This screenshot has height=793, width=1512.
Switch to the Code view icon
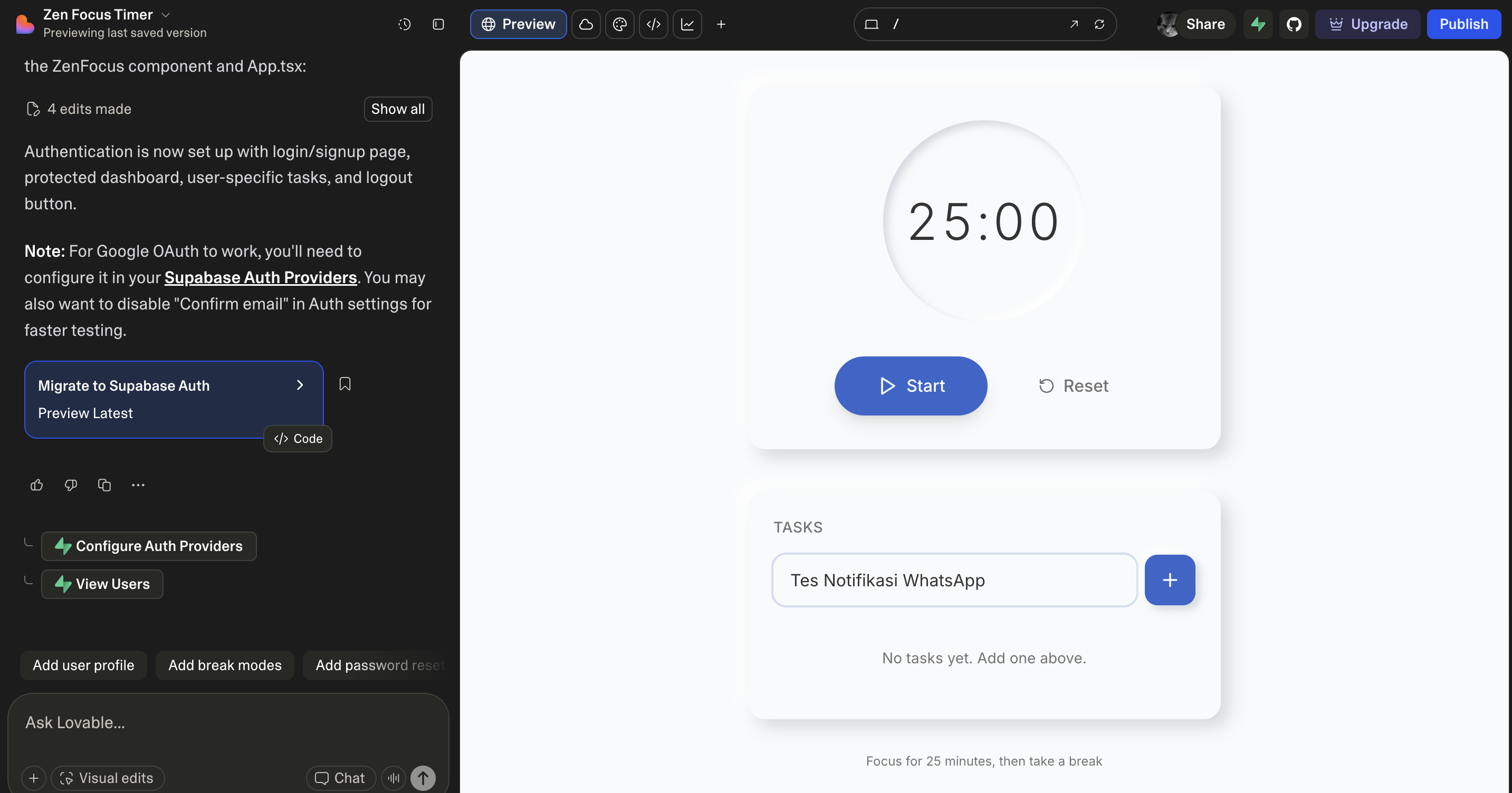pos(653,24)
